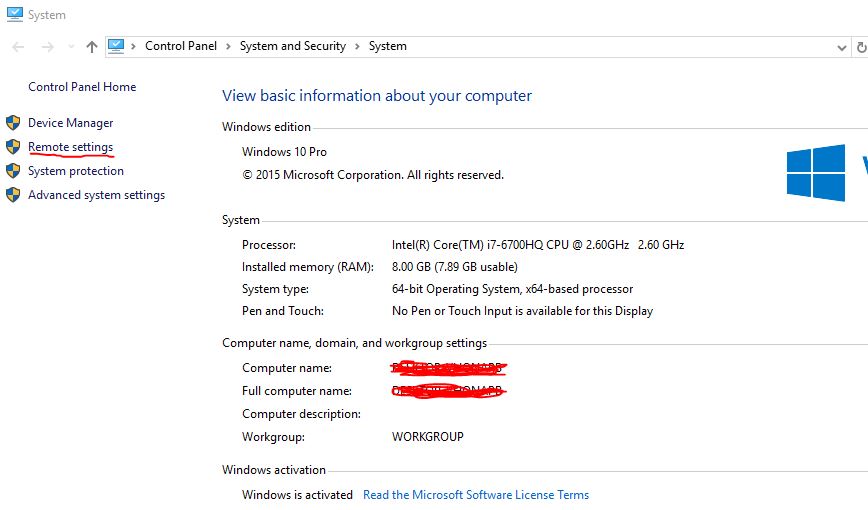The image size is (868, 510).
Task: Click 'View basic information about your computer' heading
Action: pyautogui.click(x=377, y=96)
